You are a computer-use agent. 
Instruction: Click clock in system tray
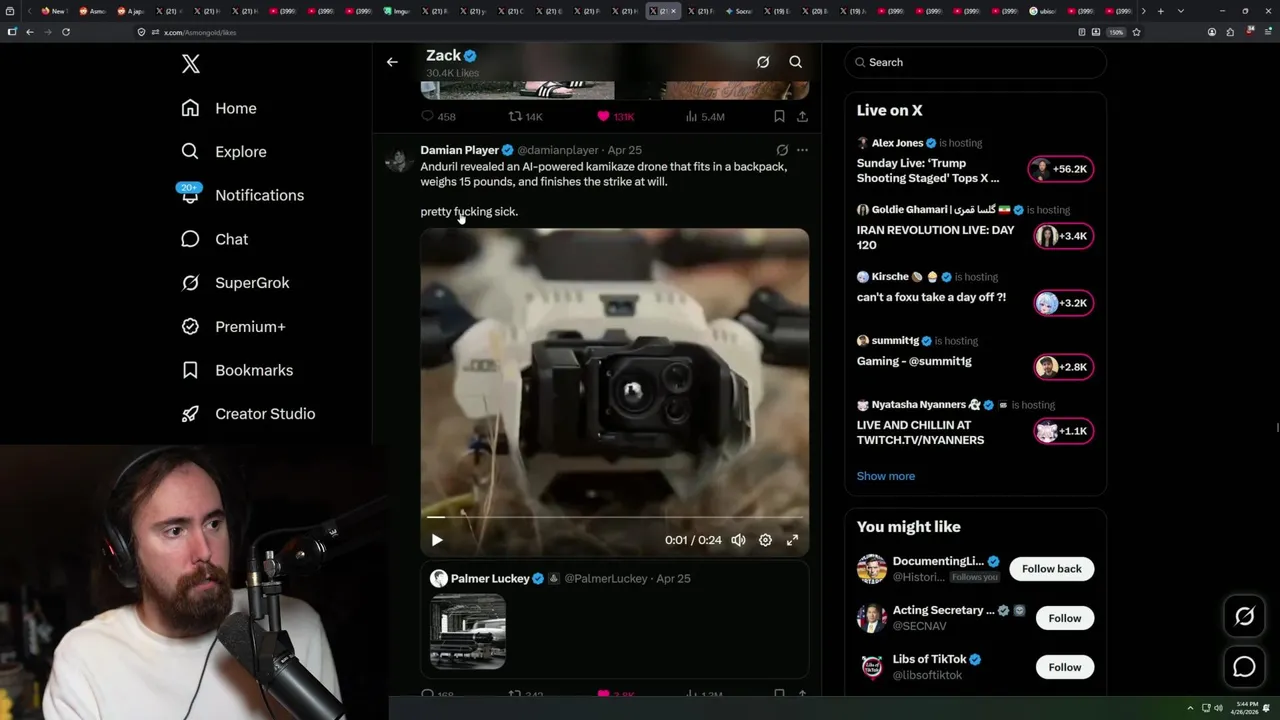pos(1245,708)
